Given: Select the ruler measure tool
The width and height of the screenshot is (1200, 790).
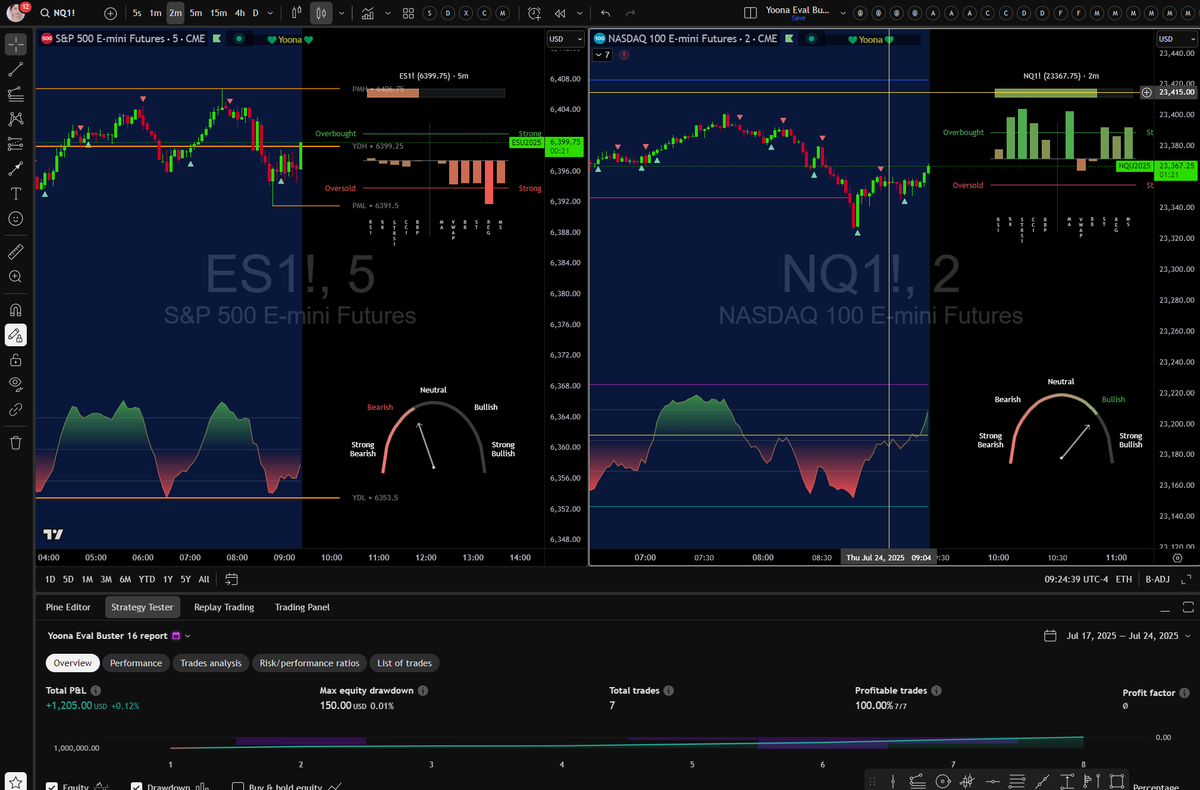Looking at the screenshot, I should click(x=16, y=251).
